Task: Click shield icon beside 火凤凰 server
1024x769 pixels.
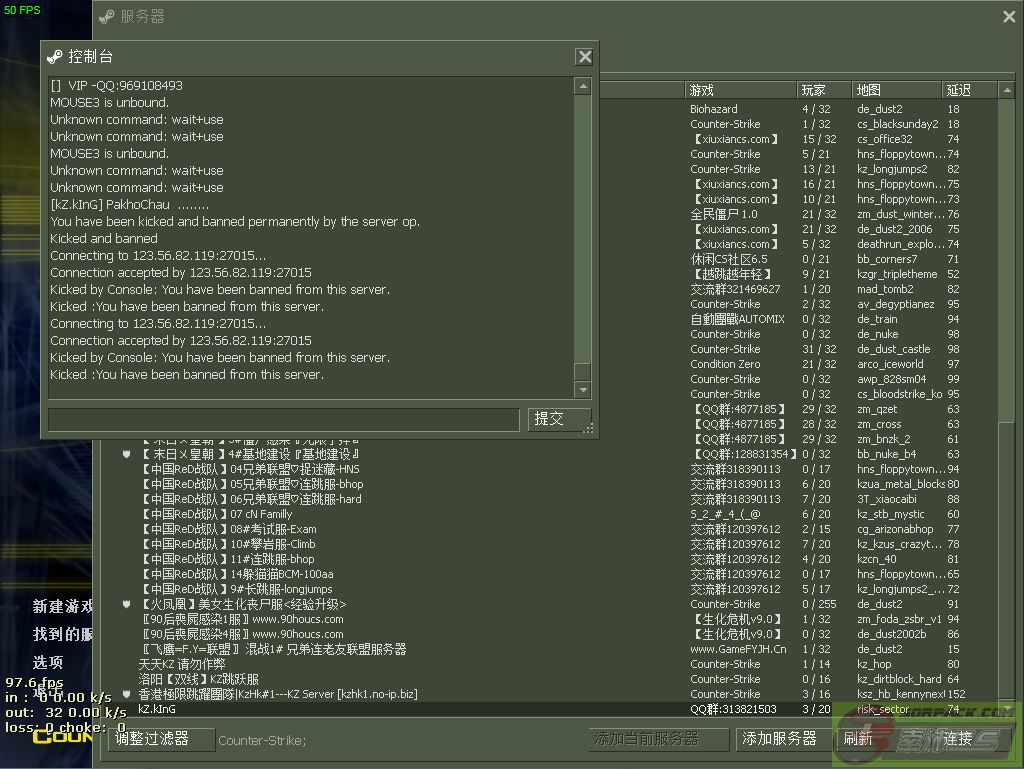Action: coord(127,604)
